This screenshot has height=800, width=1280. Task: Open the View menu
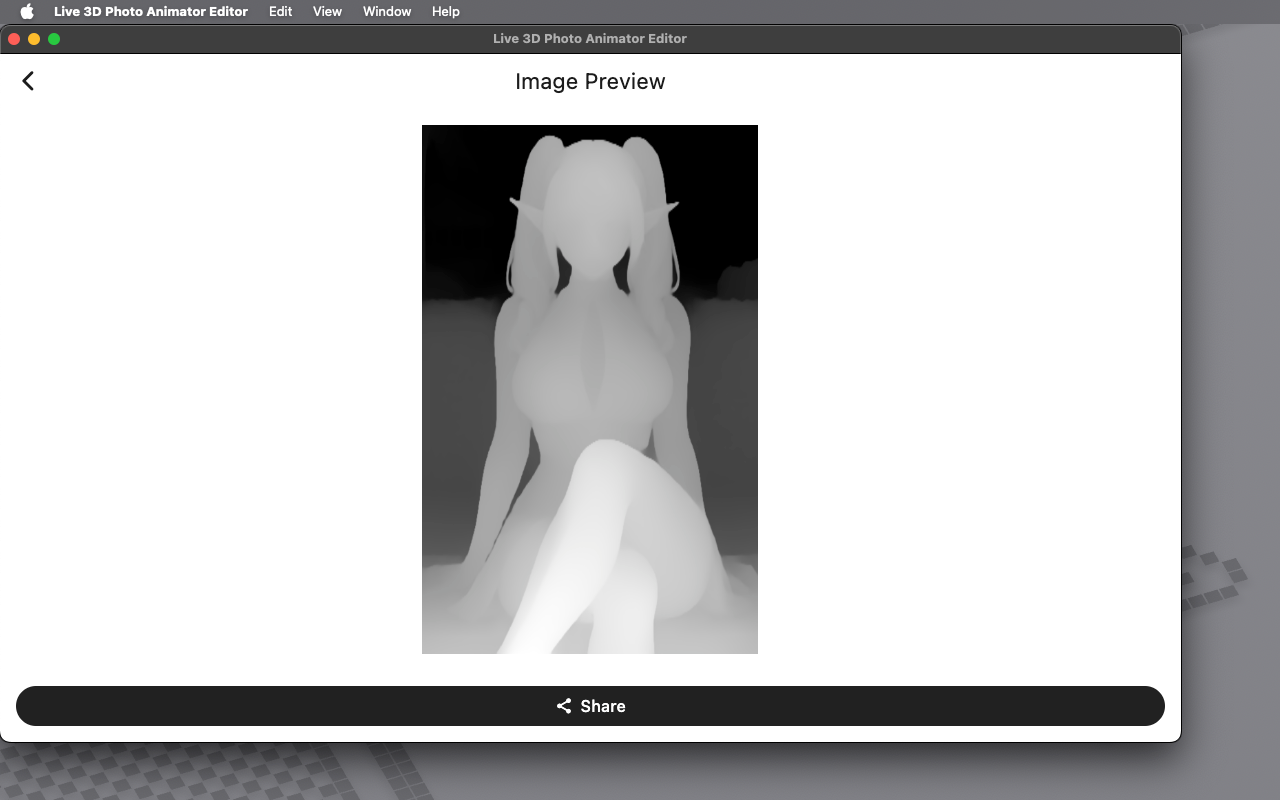(327, 11)
